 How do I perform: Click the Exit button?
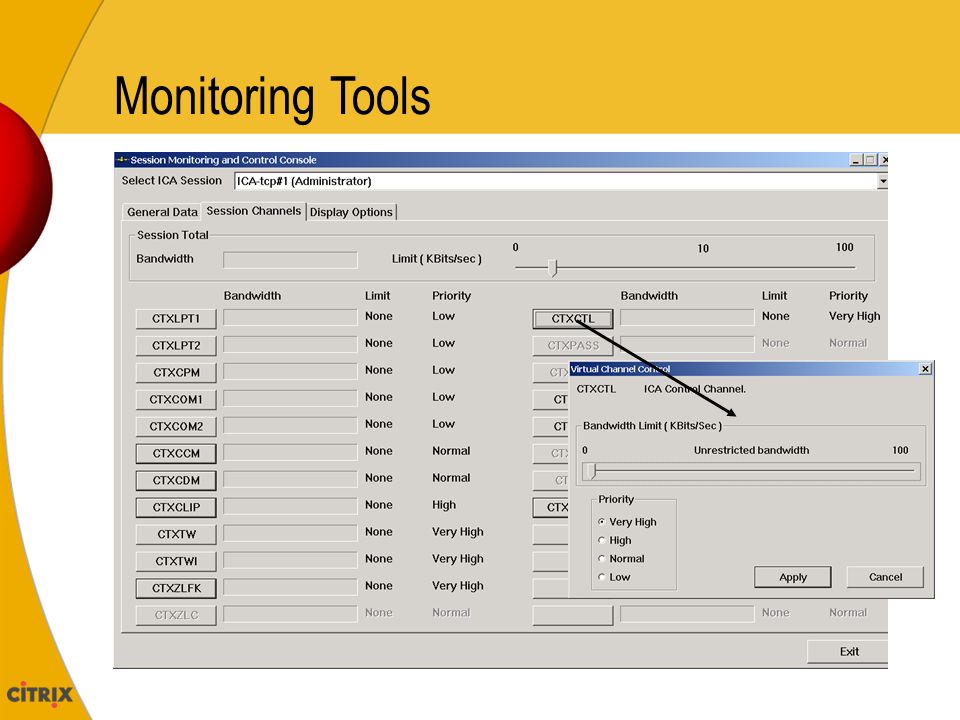point(848,652)
